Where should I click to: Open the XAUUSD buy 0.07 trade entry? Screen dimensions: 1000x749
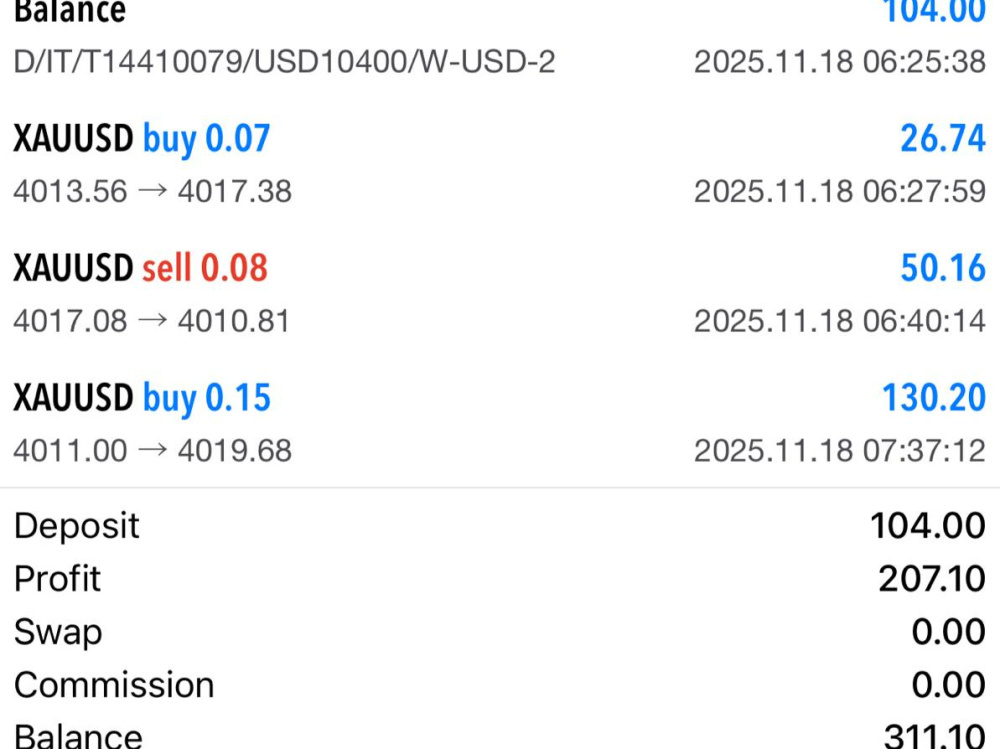(500, 165)
